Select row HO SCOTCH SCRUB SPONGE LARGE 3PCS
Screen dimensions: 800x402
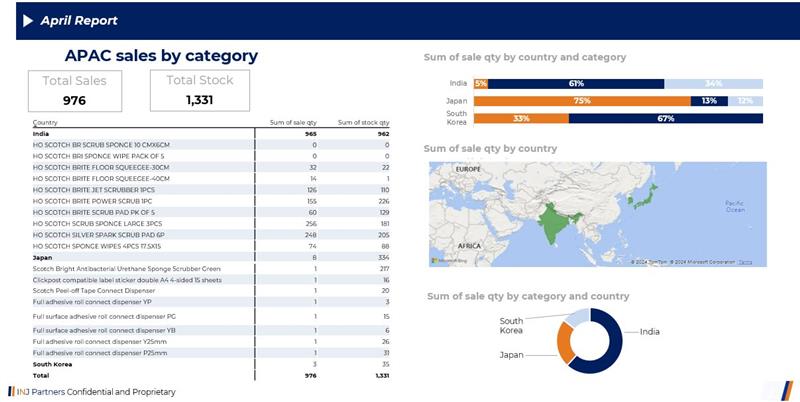point(211,223)
